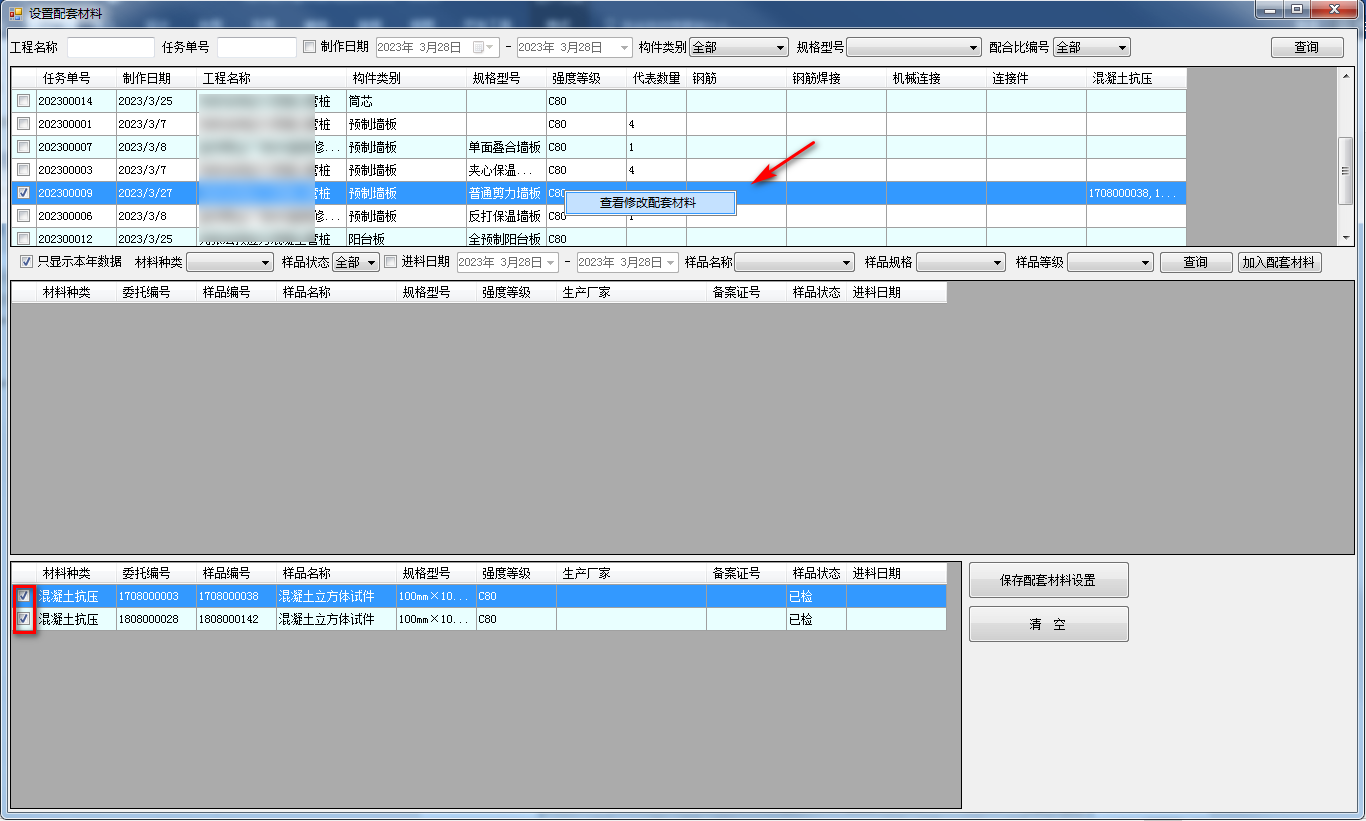
Task: Click the 加入配套材料 button
Action: point(1279,262)
